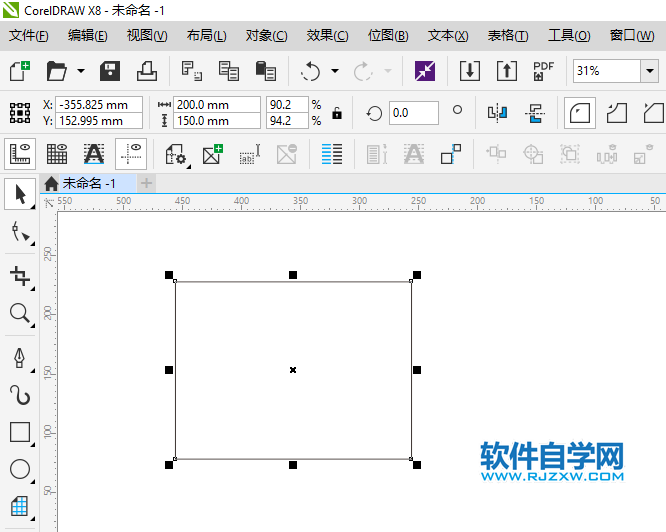Click the round corner button
The height and width of the screenshot is (532, 666).
580,113
